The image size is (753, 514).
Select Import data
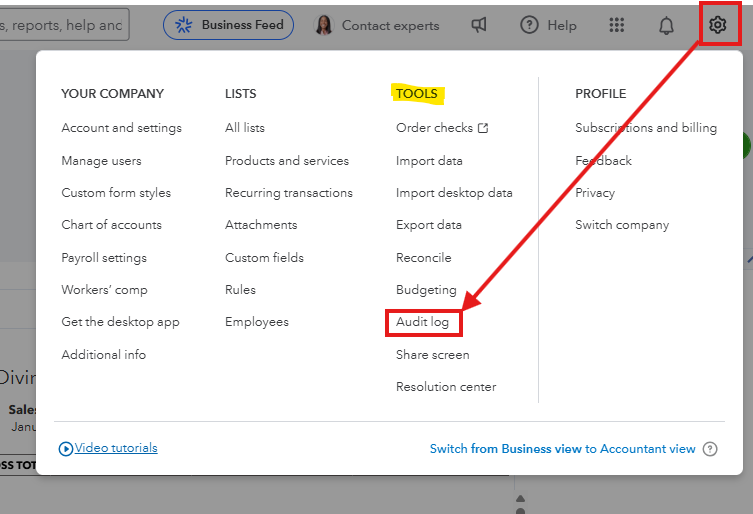click(429, 161)
